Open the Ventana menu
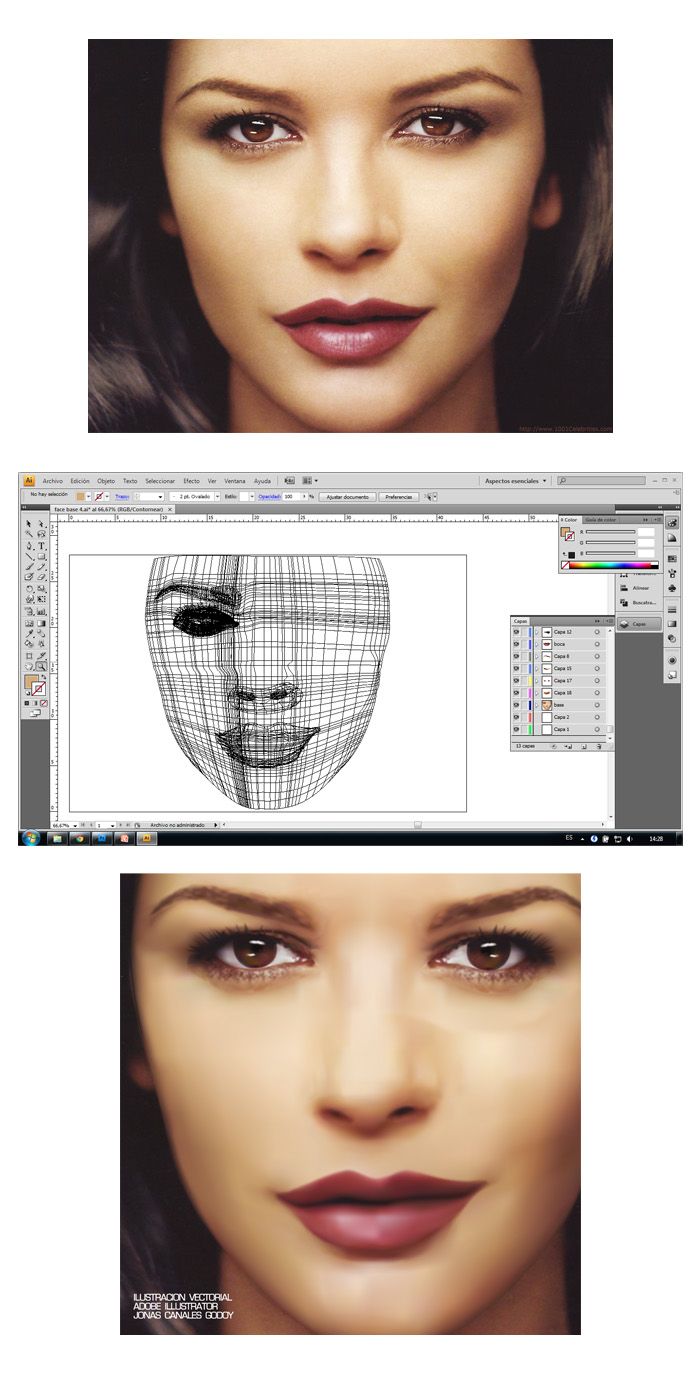 [234, 480]
